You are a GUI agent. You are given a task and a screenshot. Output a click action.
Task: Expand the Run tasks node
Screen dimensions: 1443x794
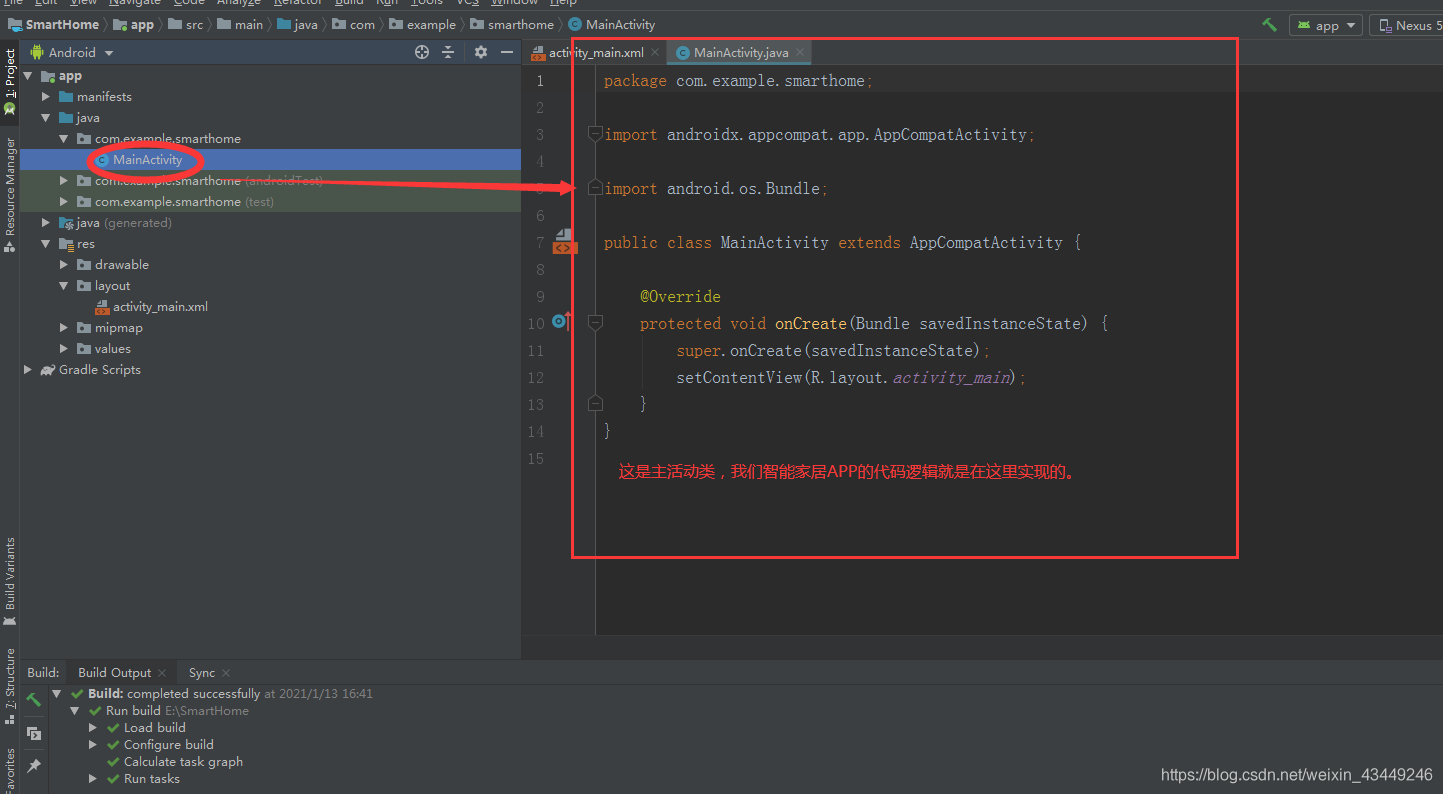pyautogui.click(x=93, y=779)
